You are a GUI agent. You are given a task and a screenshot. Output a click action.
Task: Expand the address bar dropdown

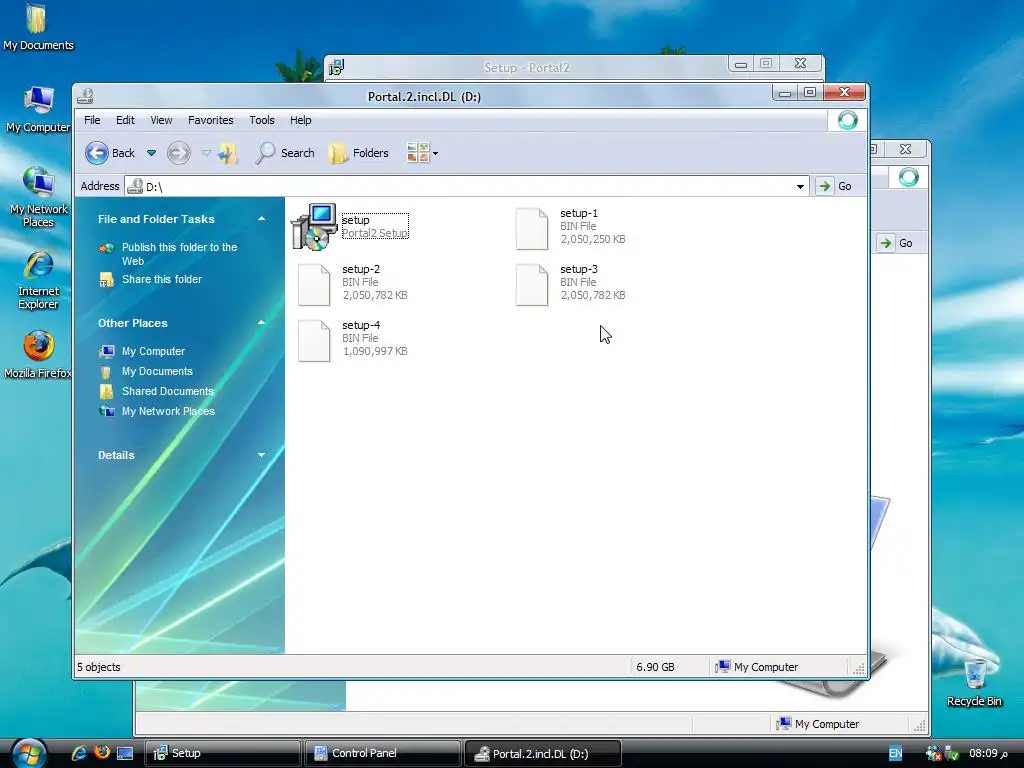(x=800, y=187)
